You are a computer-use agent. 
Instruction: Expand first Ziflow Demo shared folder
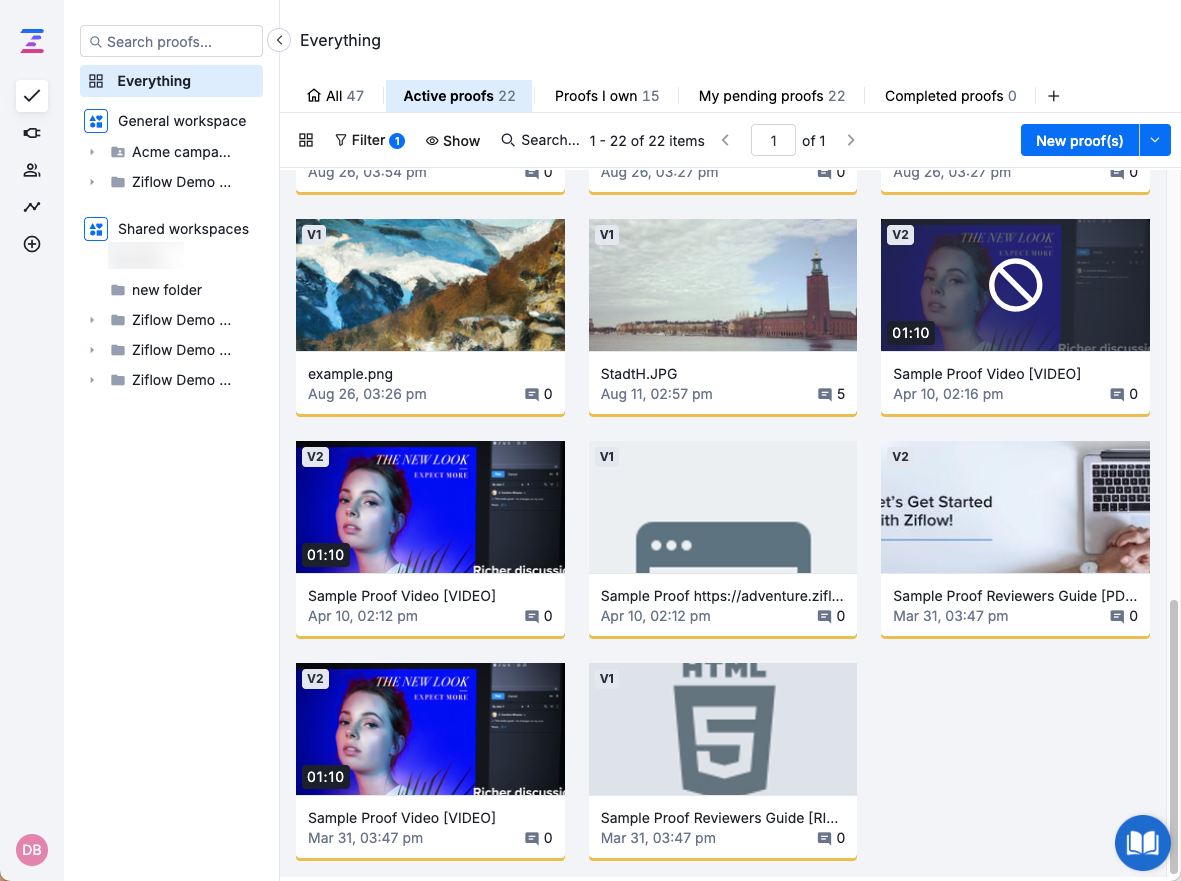pos(92,320)
